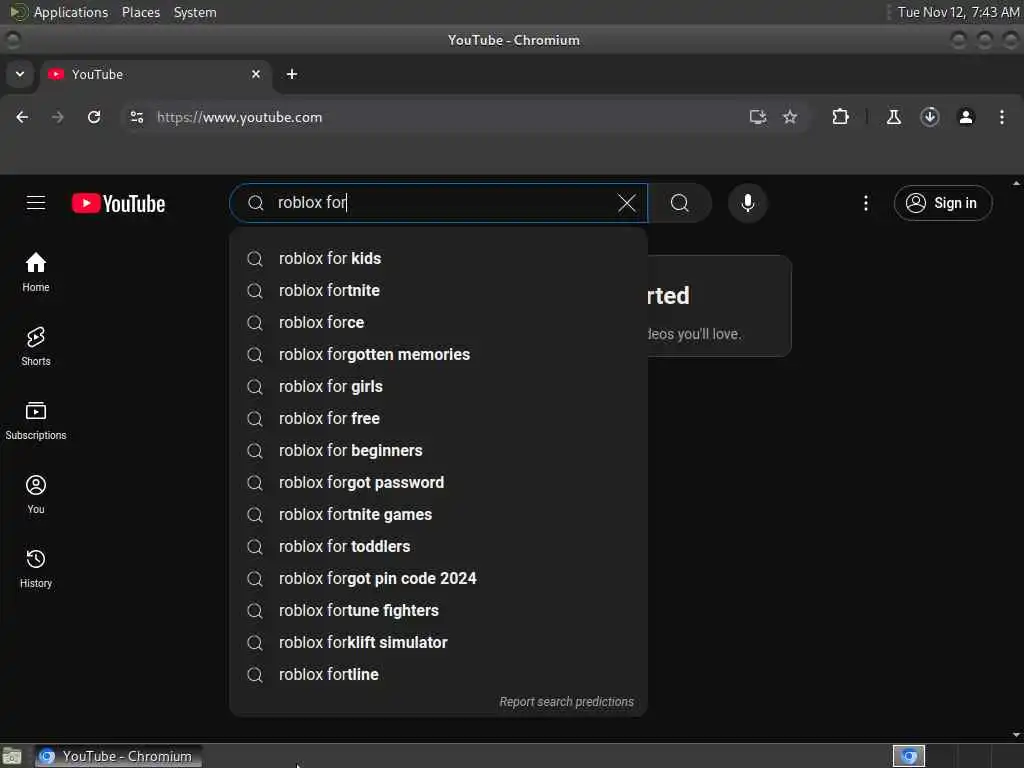Image resolution: width=1024 pixels, height=768 pixels.
Task: Reload the YouTube page
Action: [94, 117]
